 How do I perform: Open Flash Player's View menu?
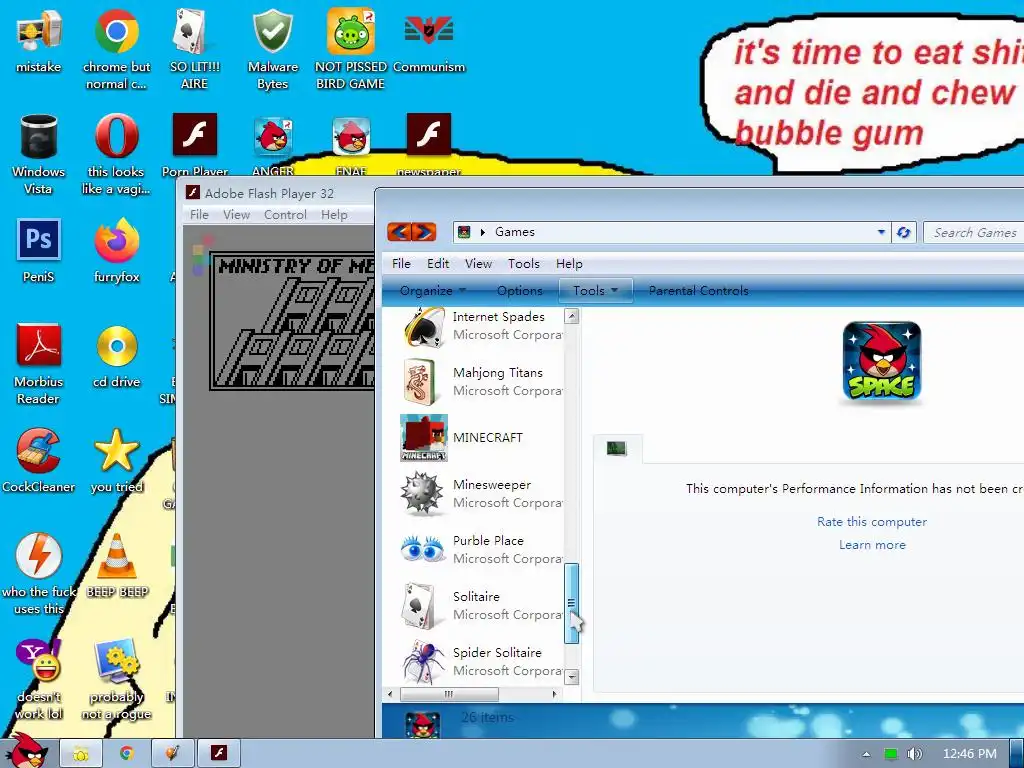click(236, 215)
